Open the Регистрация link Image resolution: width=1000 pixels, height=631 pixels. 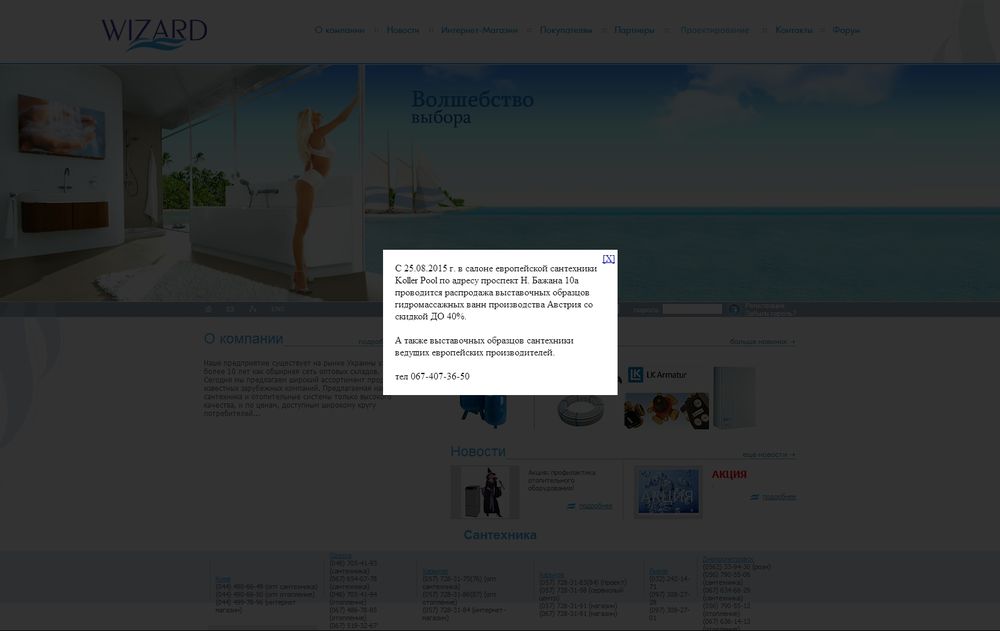pyautogui.click(x=764, y=306)
